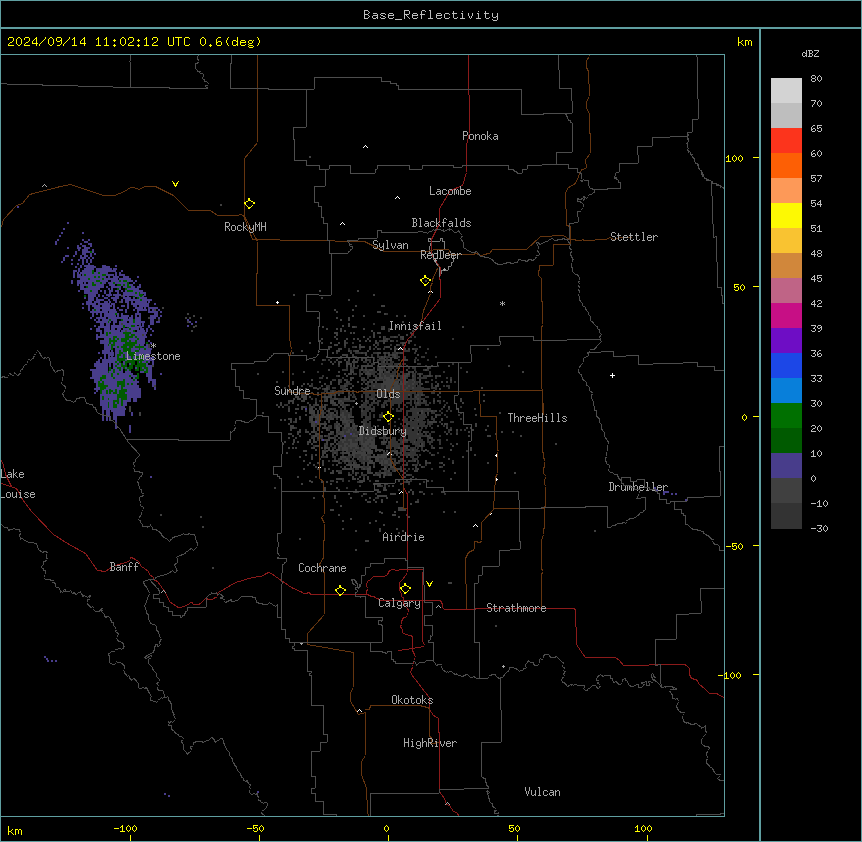Pick the slate purple 0-10 dBZ legend swatch
This screenshot has height=842, width=862.
786,466
